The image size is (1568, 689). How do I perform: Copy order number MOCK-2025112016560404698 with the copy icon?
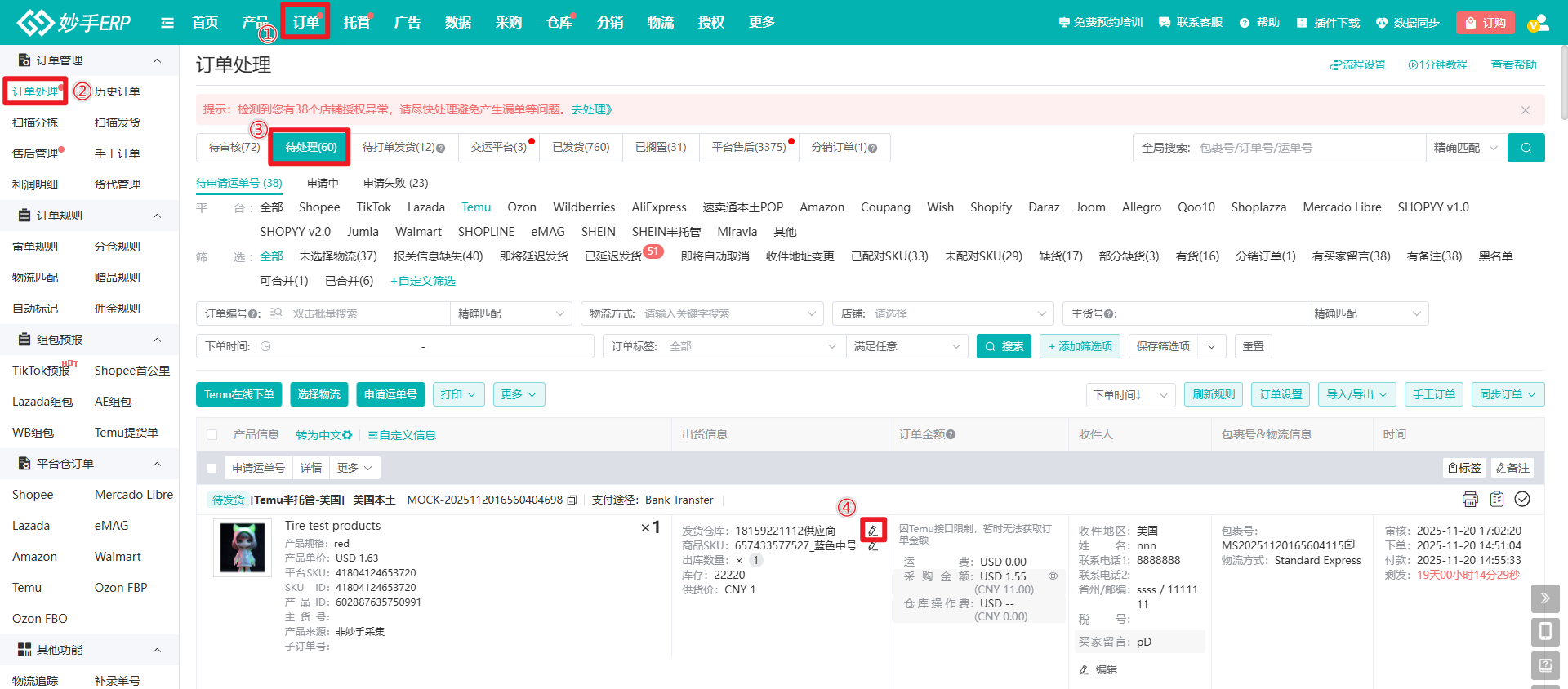click(x=572, y=500)
